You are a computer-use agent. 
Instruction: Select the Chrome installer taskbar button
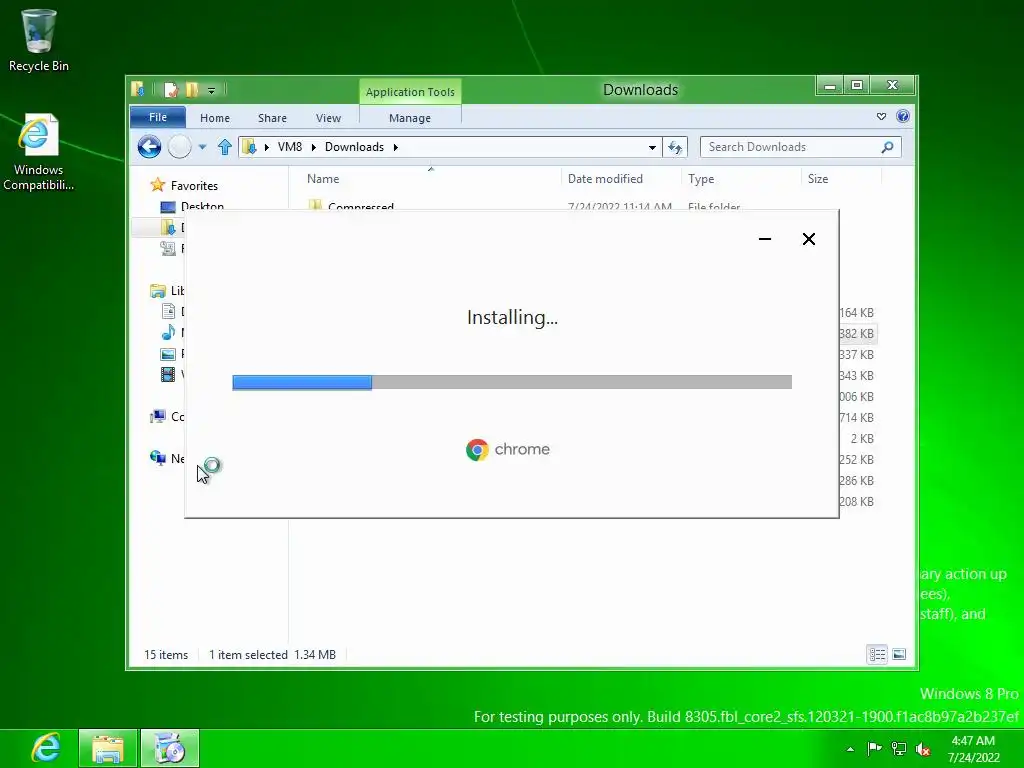click(170, 748)
